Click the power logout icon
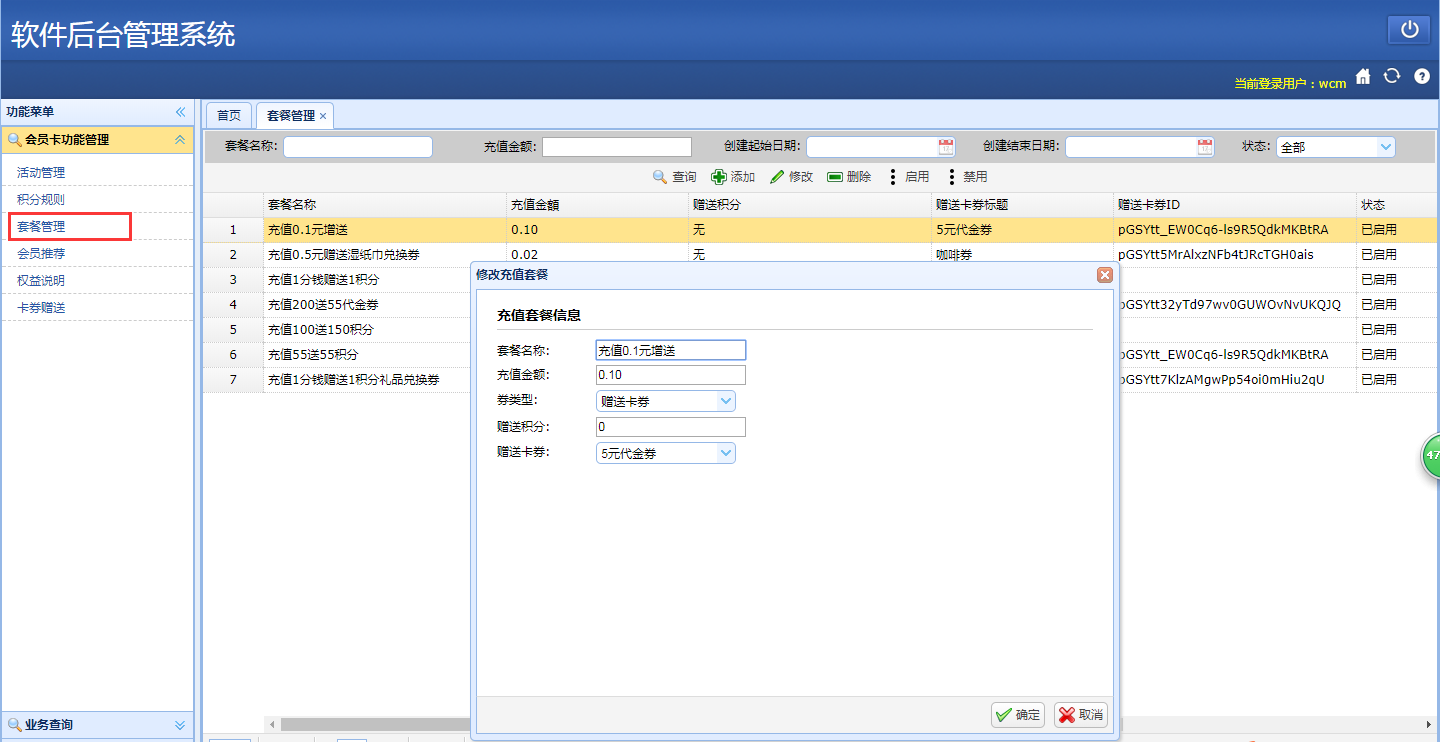1440x742 pixels. coord(1409,30)
